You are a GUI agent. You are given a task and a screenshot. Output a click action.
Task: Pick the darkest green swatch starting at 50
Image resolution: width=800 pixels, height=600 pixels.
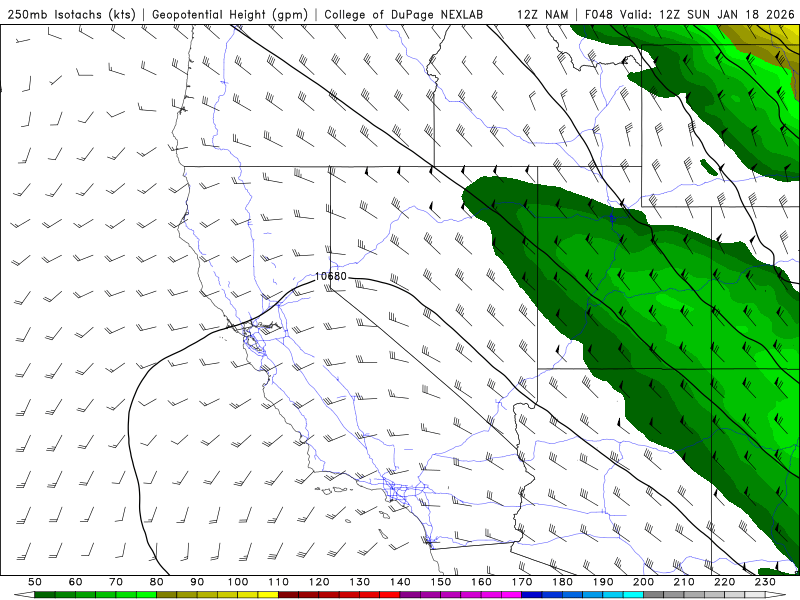[x=45, y=594]
